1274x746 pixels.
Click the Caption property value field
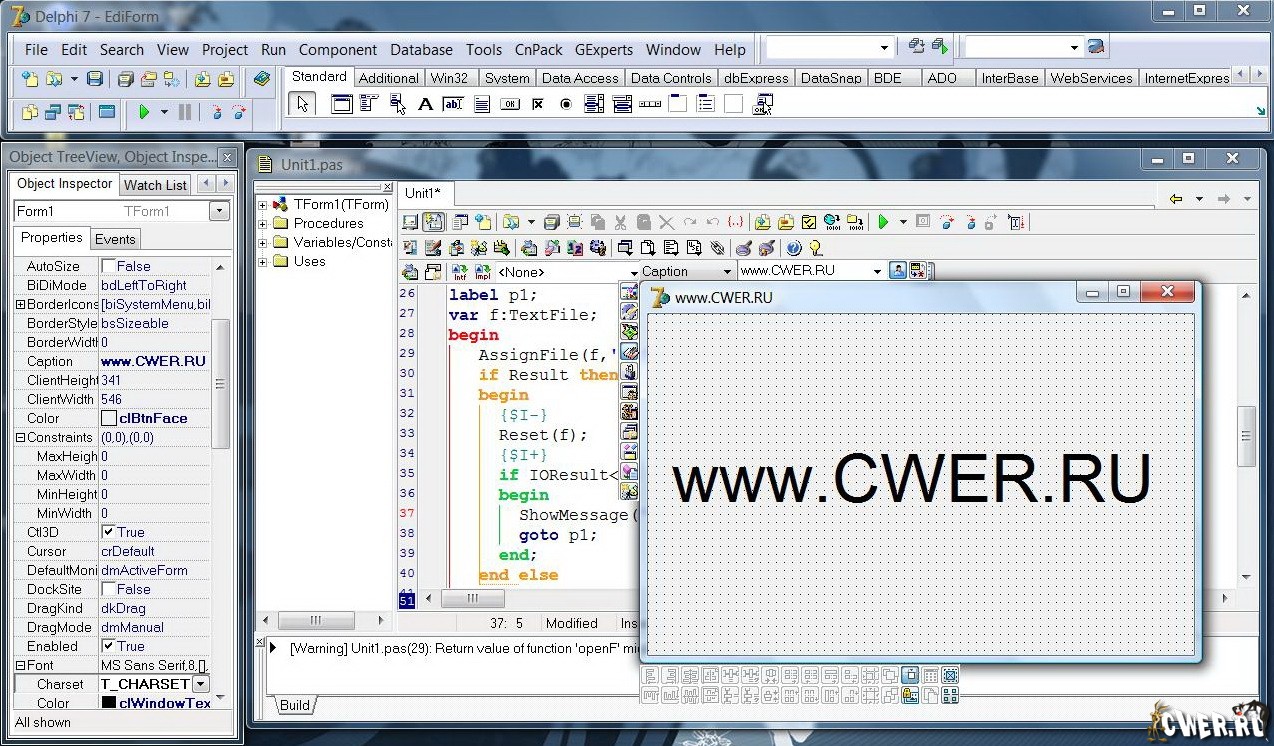click(154, 361)
